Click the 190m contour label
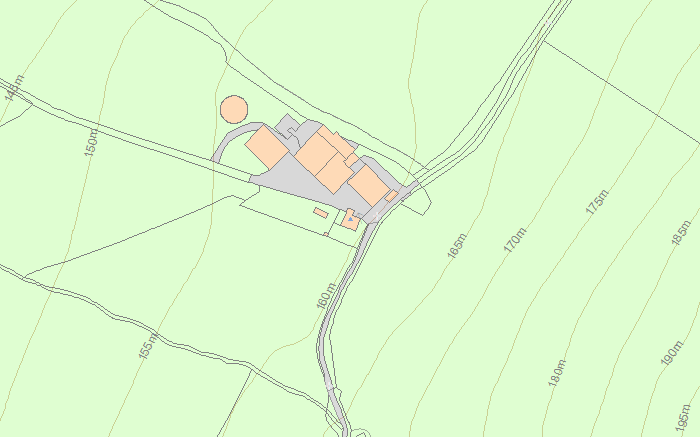The image size is (700, 437). (671, 353)
